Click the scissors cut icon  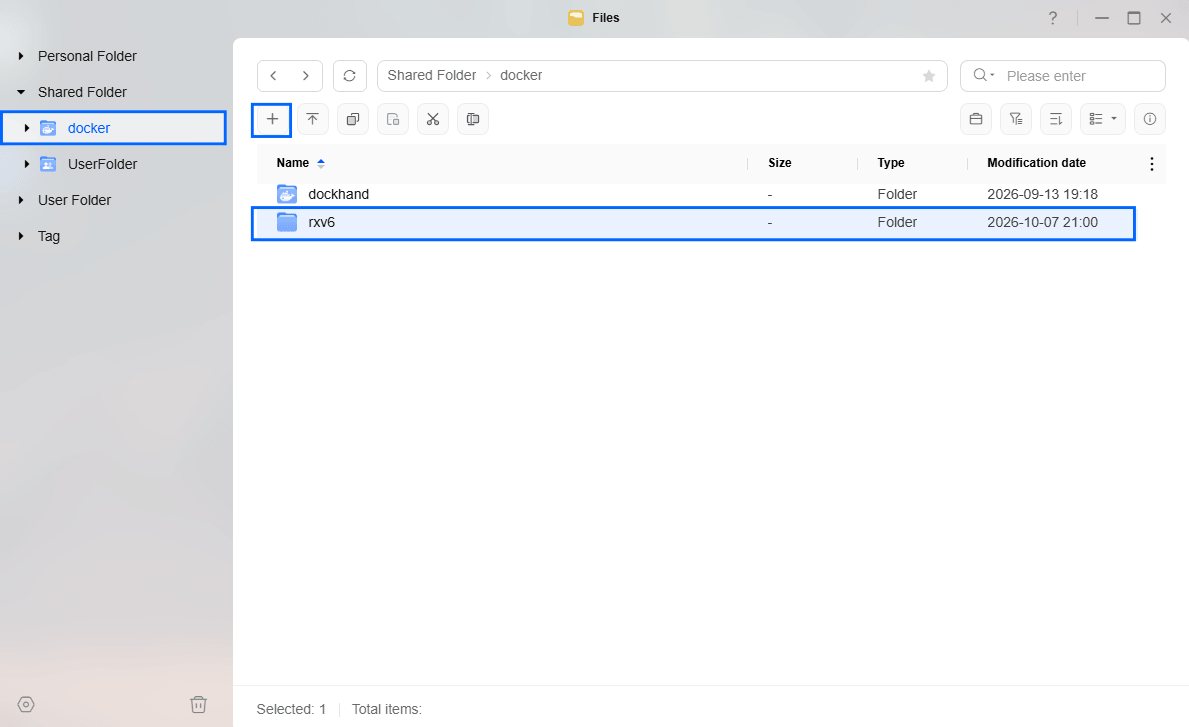433,119
